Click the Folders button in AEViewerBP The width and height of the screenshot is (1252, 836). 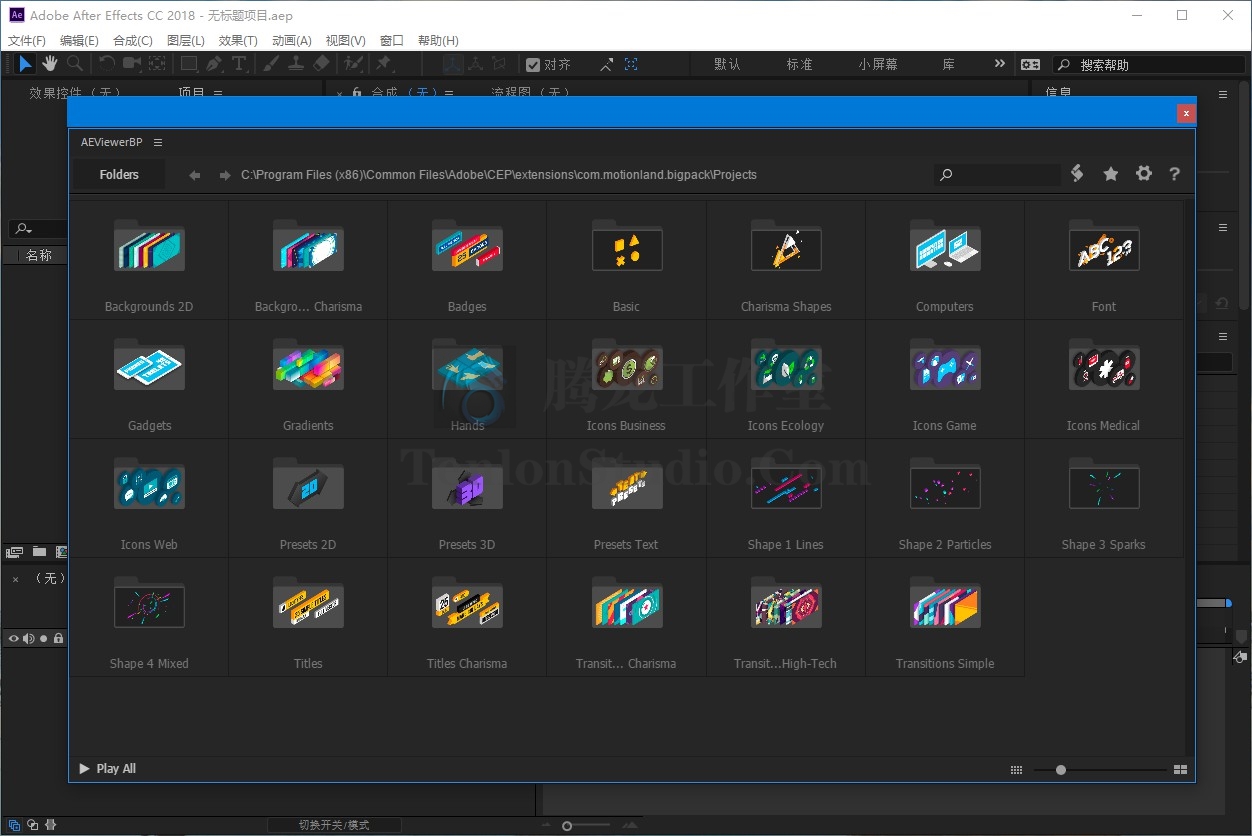coord(119,175)
